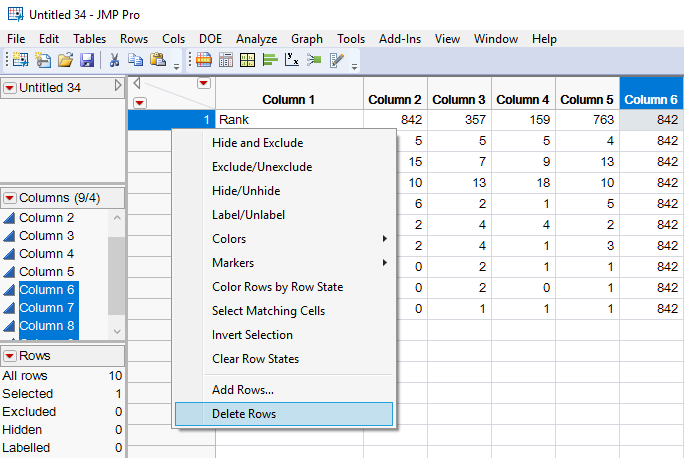Open the Analyze menu
This screenshot has width=684, height=458.
(x=256, y=39)
